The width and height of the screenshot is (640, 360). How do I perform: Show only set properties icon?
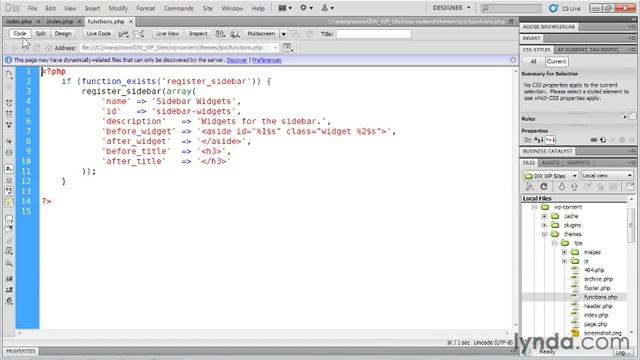(550, 140)
